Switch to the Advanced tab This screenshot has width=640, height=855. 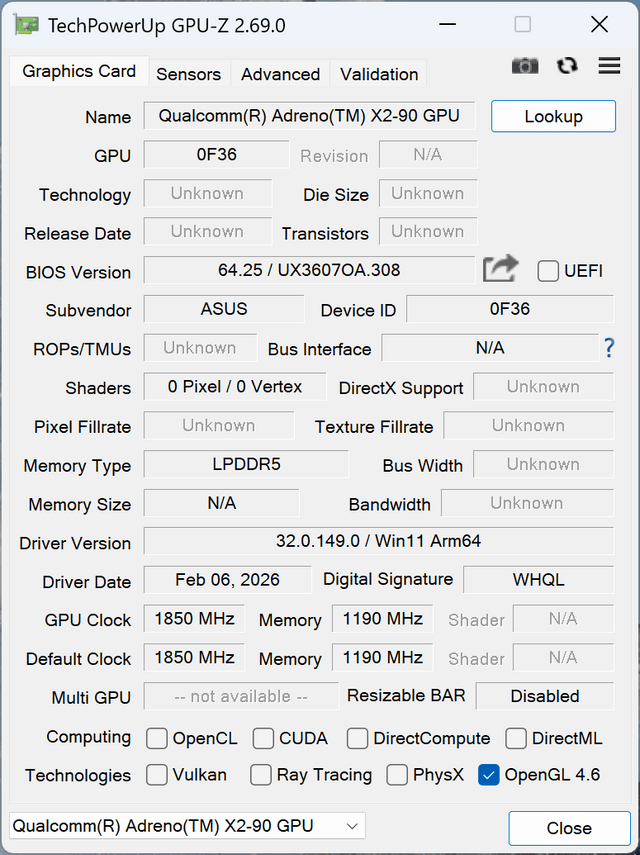(x=280, y=74)
